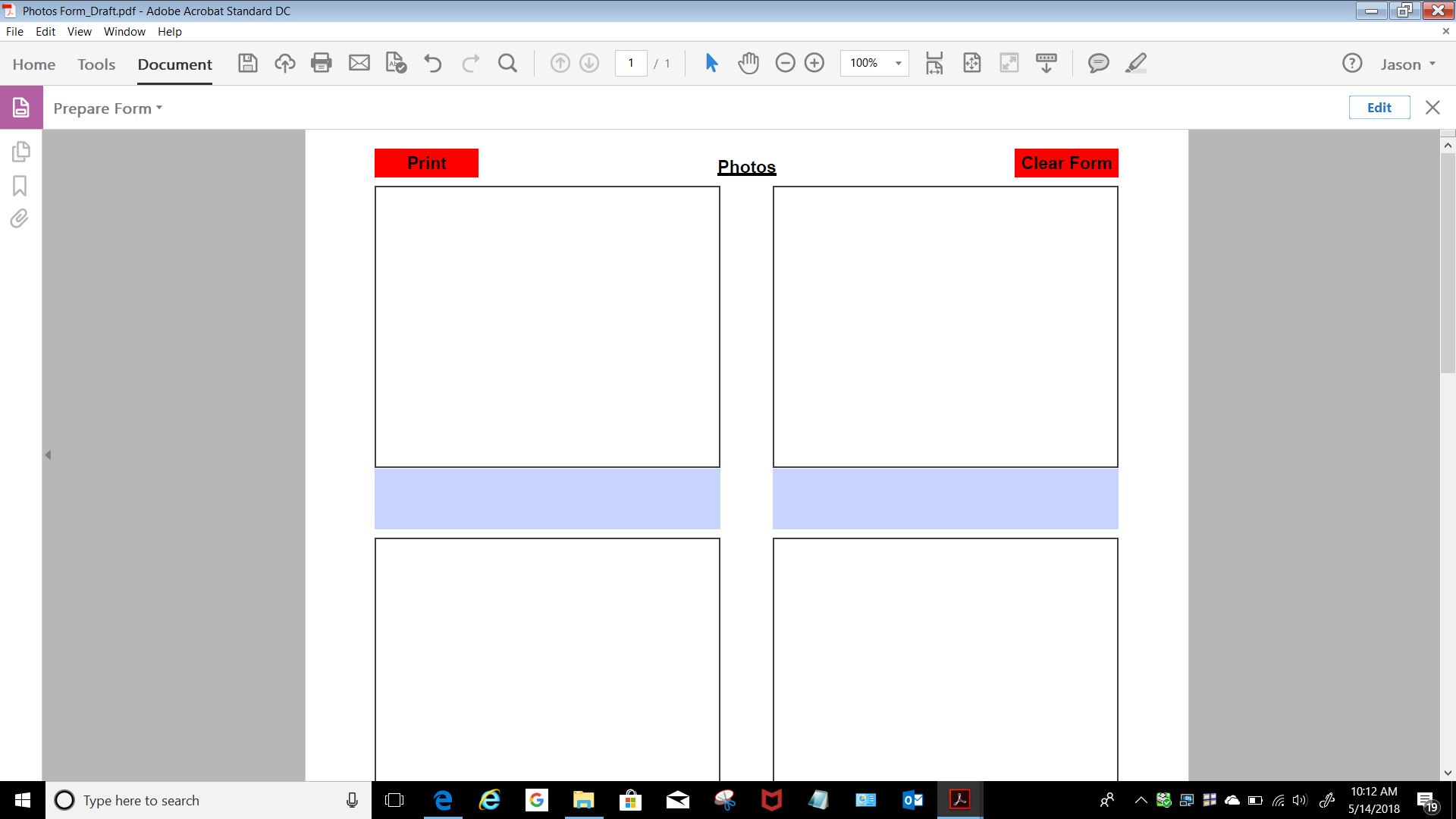Click the Select tool arrow icon

tap(712, 63)
